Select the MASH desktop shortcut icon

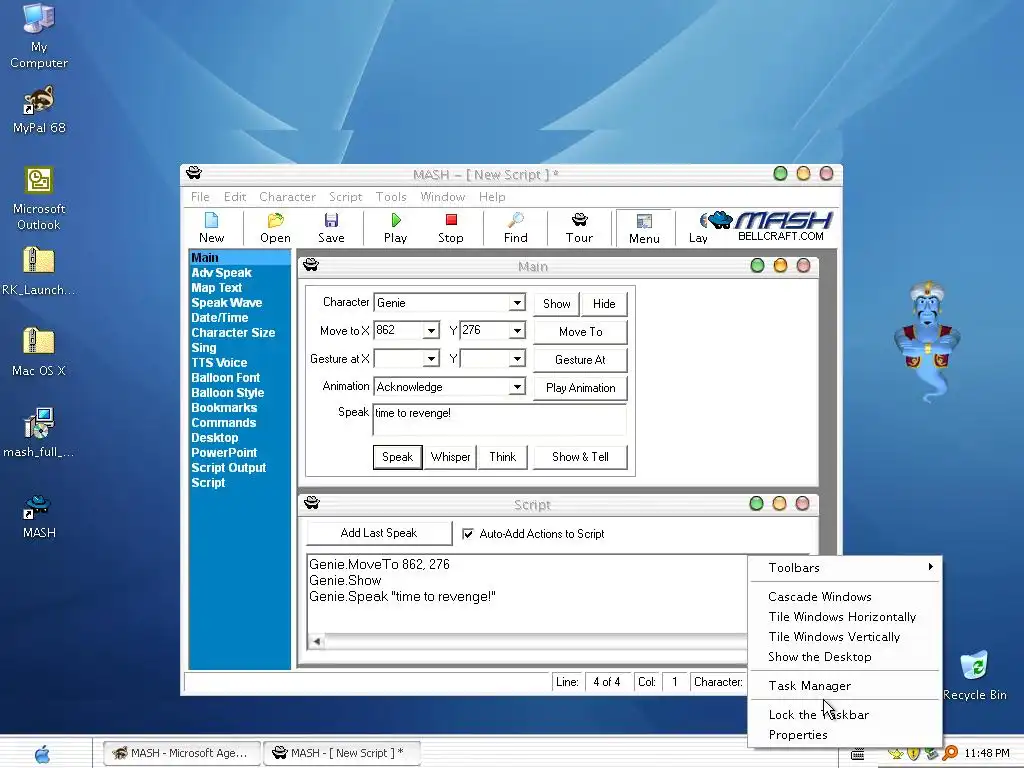(39, 515)
